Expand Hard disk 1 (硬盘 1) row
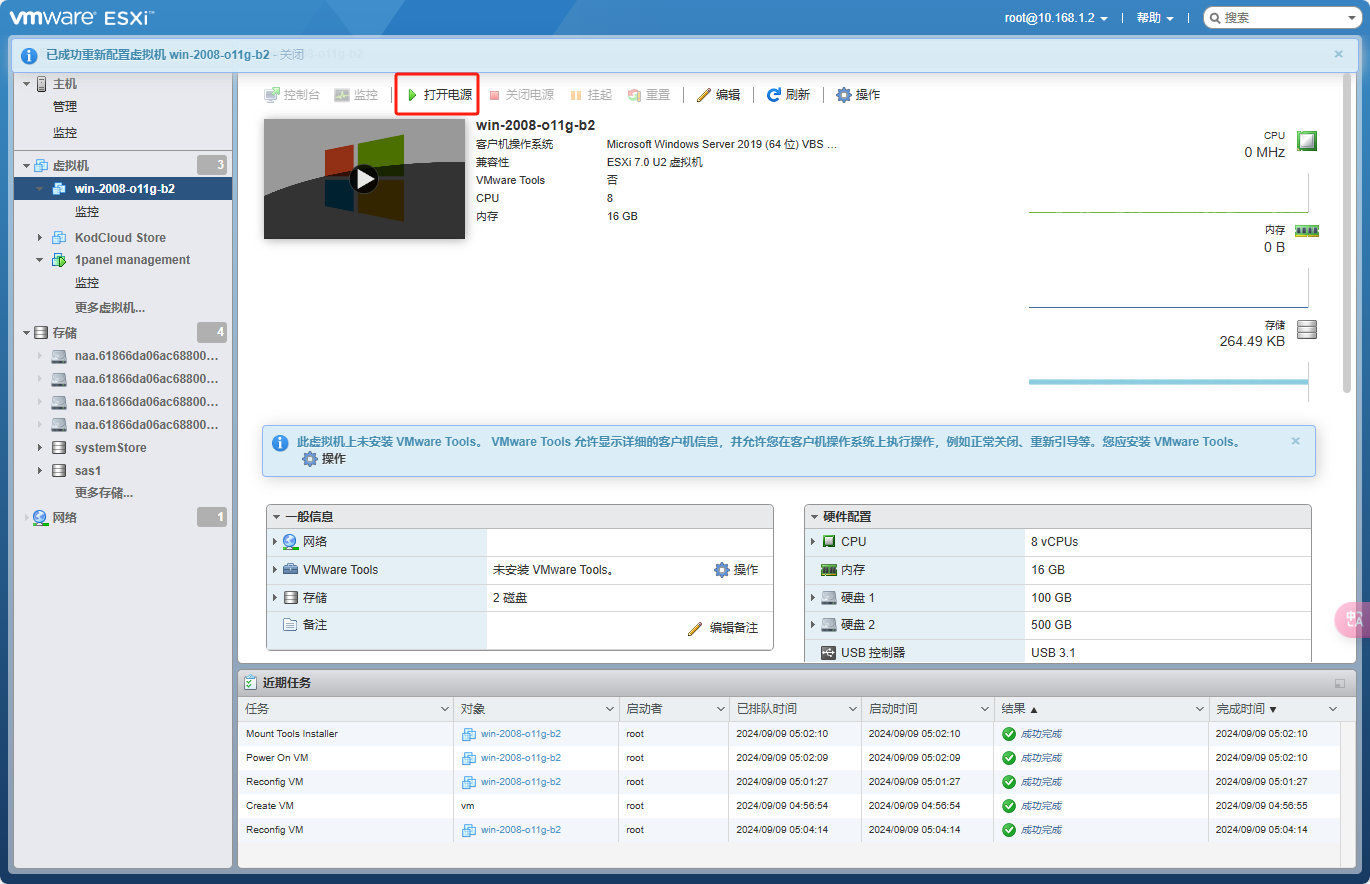1370x884 pixels. pyautogui.click(x=813, y=597)
